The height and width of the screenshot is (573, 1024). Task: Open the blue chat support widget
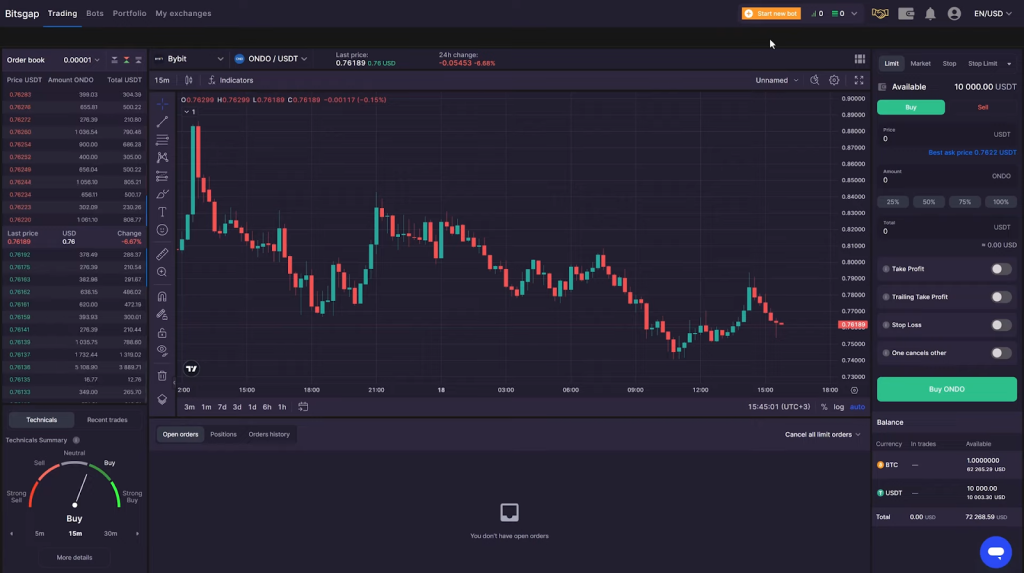tap(995, 551)
